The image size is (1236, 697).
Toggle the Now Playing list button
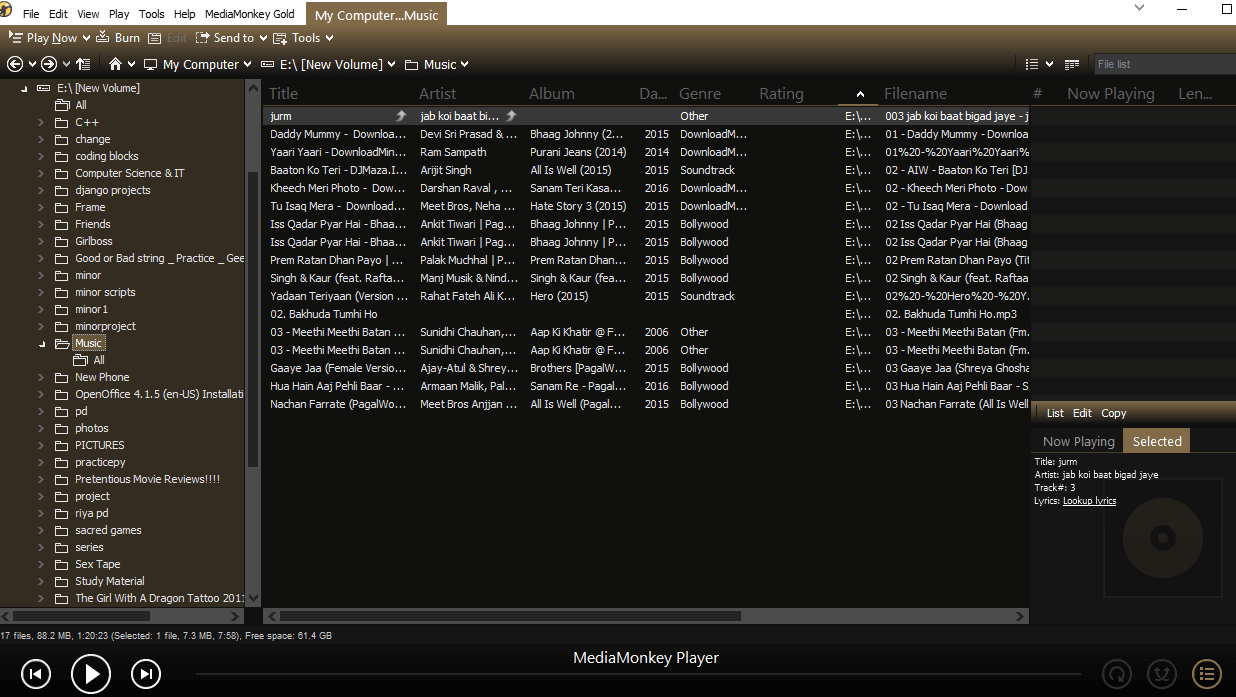[x=1207, y=675]
